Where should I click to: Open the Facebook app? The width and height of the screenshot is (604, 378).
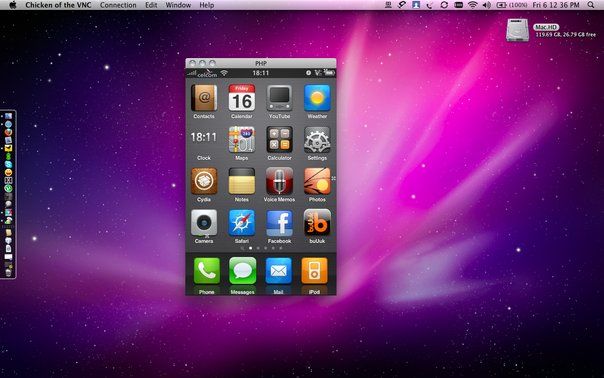tap(279, 223)
